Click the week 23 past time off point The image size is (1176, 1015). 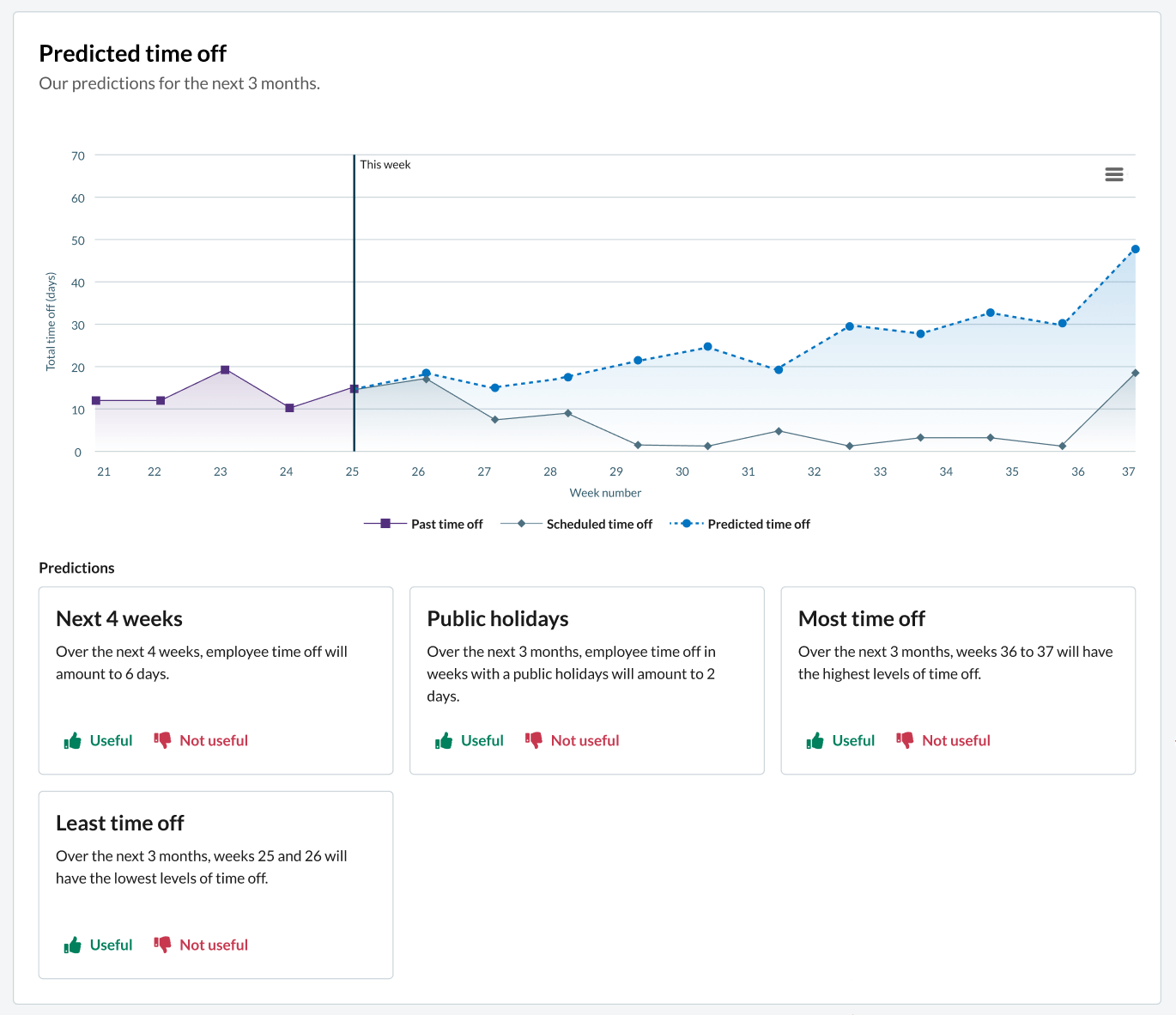click(x=225, y=370)
